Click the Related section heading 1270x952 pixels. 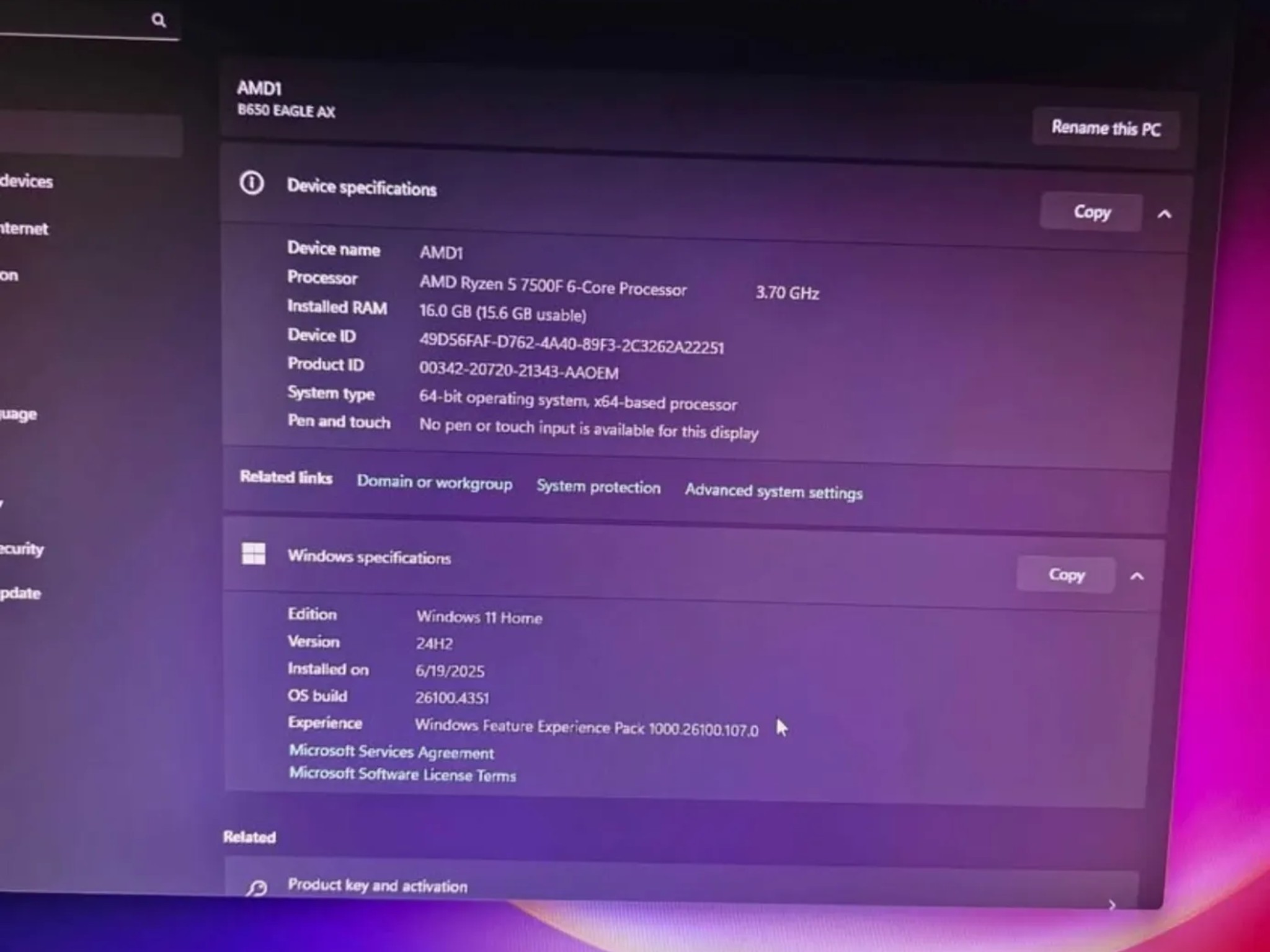(249, 837)
